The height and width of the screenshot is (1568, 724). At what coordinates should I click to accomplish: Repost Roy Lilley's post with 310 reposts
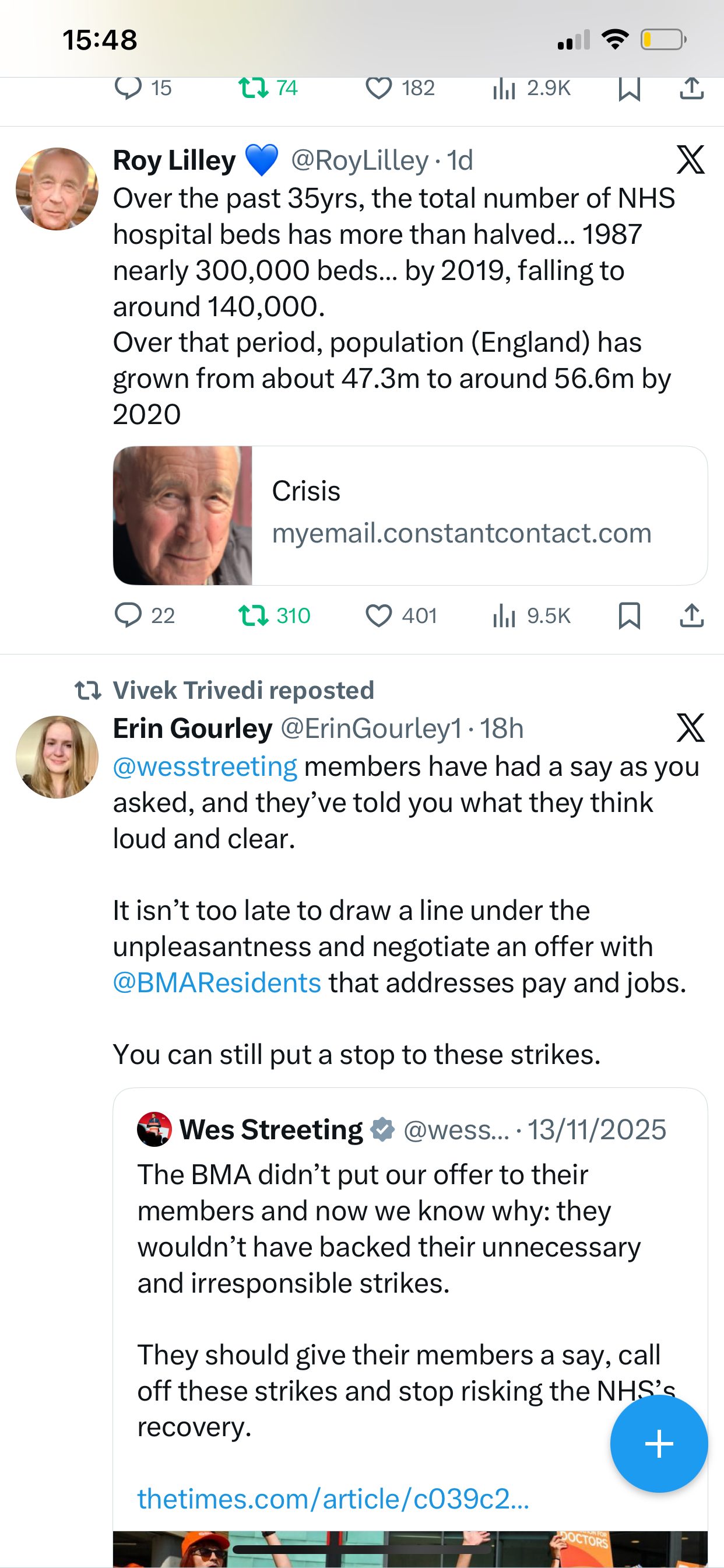(254, 615)
